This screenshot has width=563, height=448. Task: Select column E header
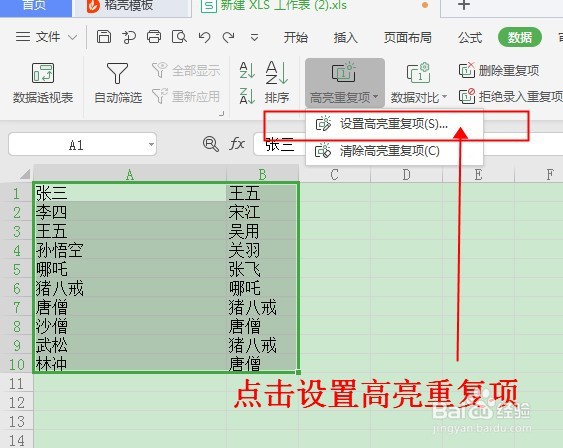click(x=478, y=174)
